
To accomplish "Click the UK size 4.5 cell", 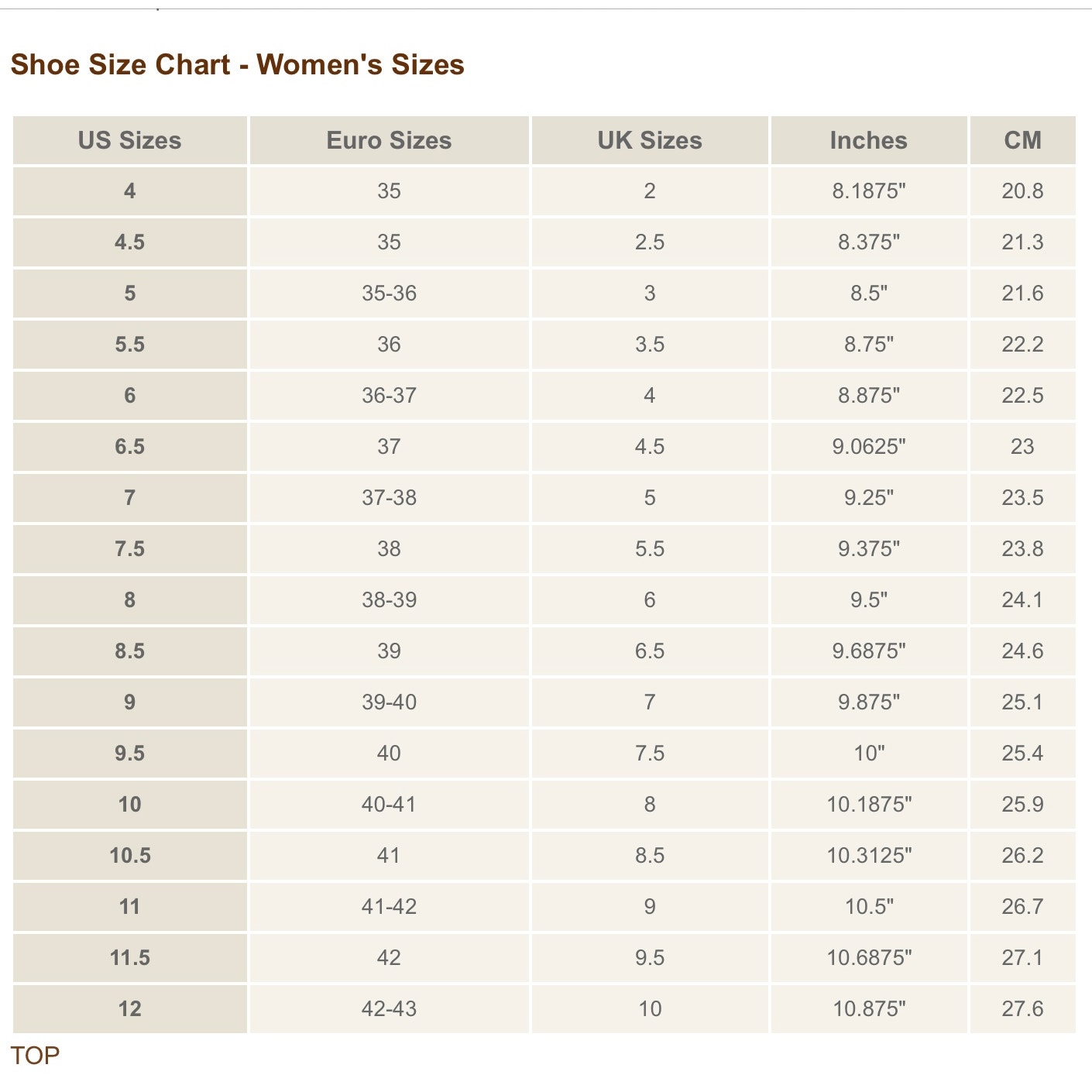I will point(650,446).
